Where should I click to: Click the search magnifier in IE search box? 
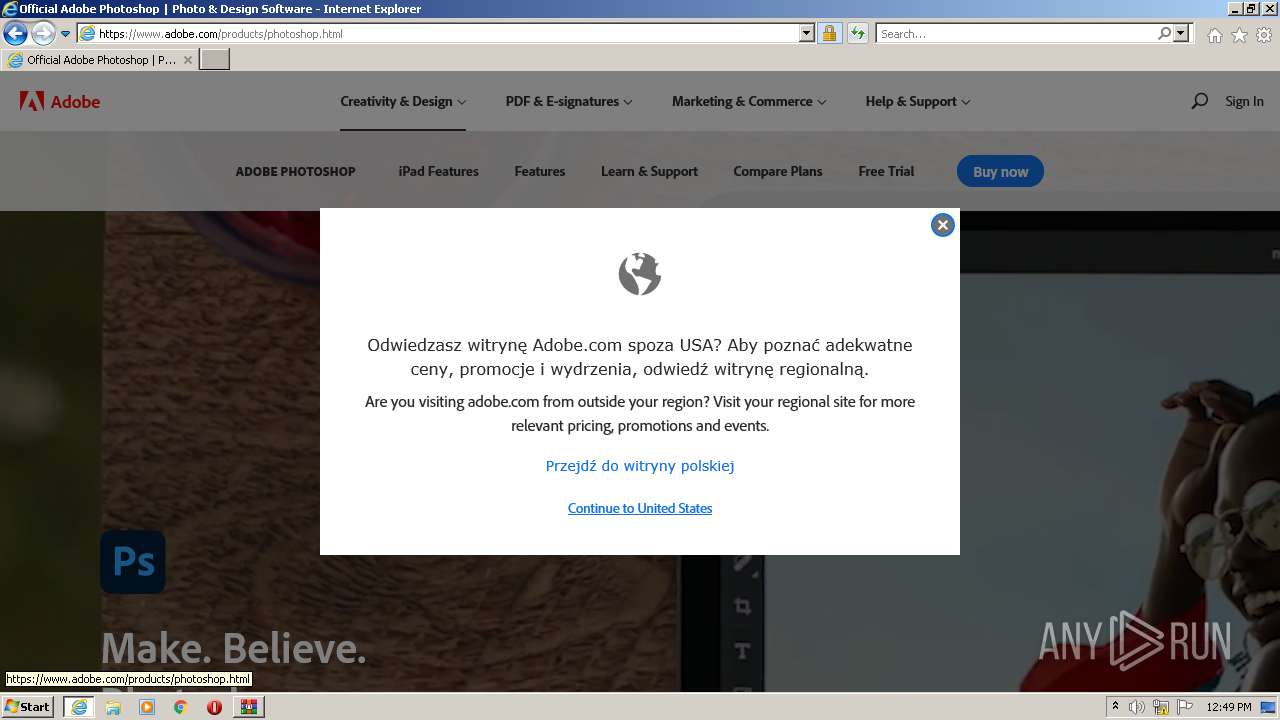click(x=1164, y=33)
